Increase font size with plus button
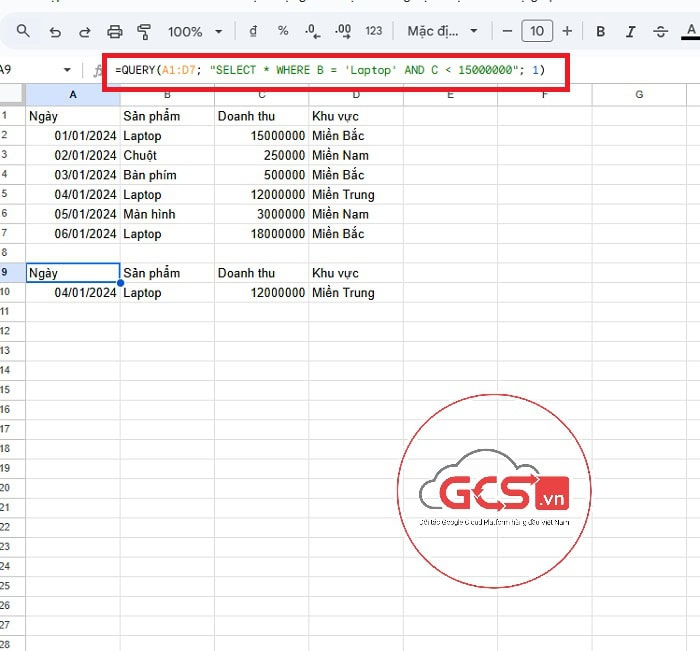 pyautogui.click(x=567, y=32)
